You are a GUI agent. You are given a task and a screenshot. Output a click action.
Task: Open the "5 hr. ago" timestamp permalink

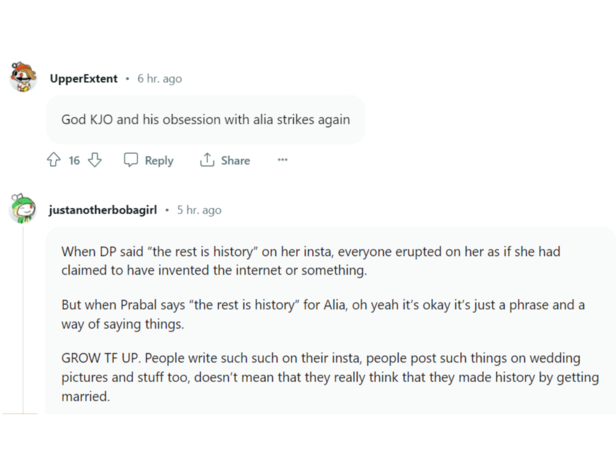coord(199,210)
